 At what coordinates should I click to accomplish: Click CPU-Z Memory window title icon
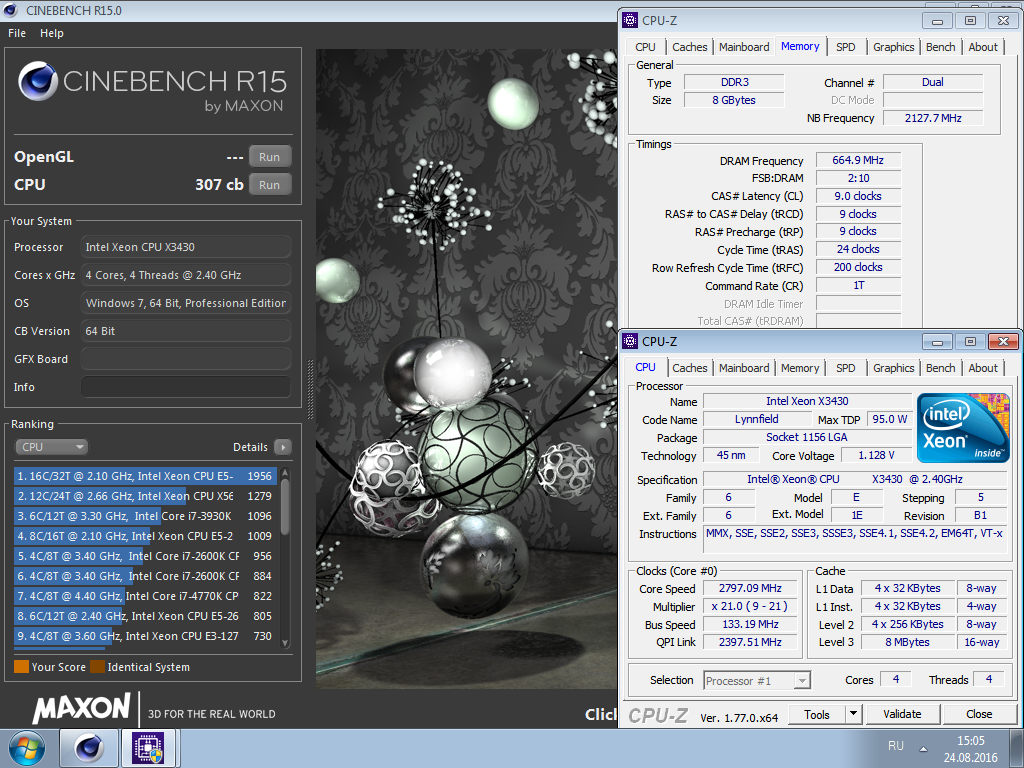630,20
